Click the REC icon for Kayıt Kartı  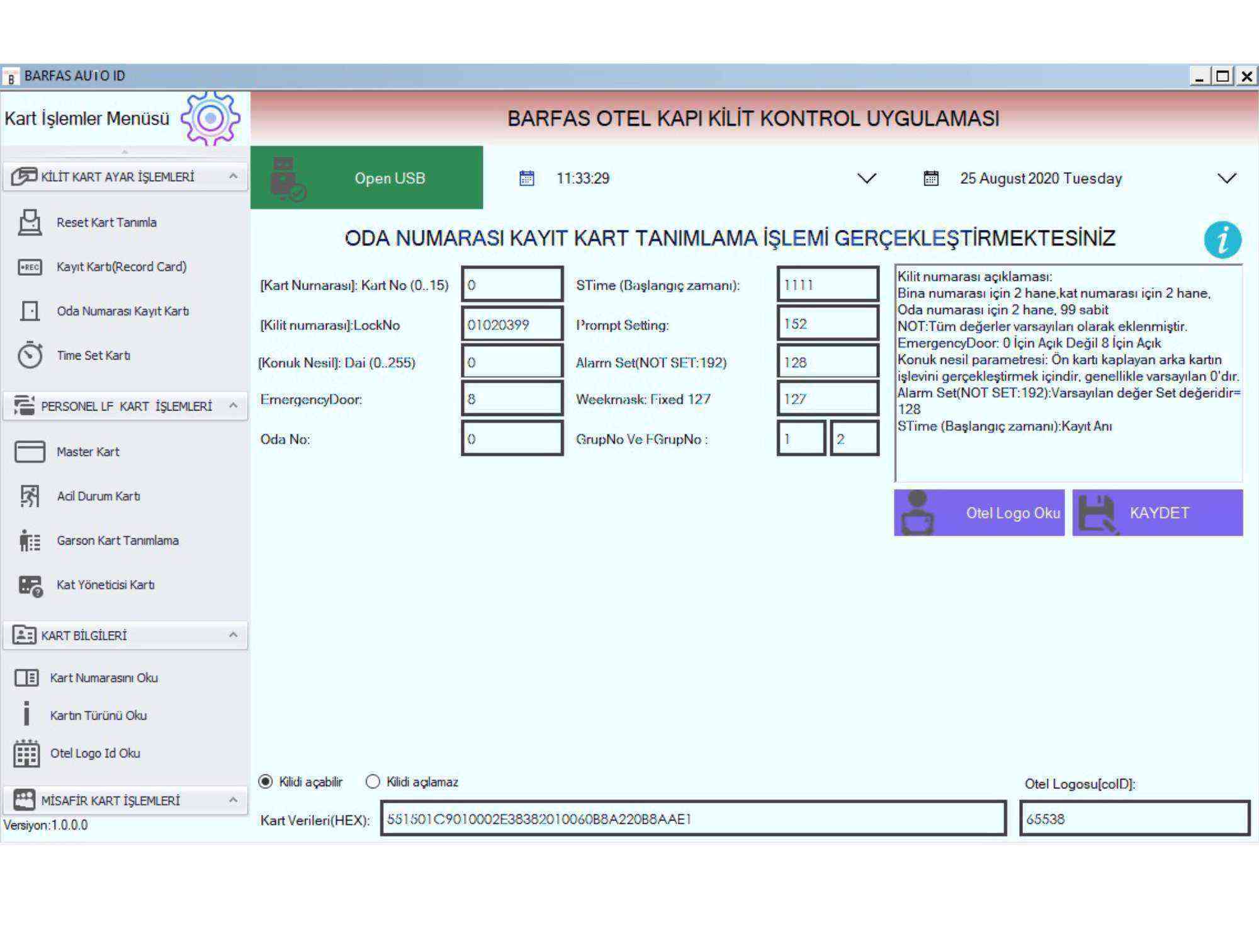point(30,267)
